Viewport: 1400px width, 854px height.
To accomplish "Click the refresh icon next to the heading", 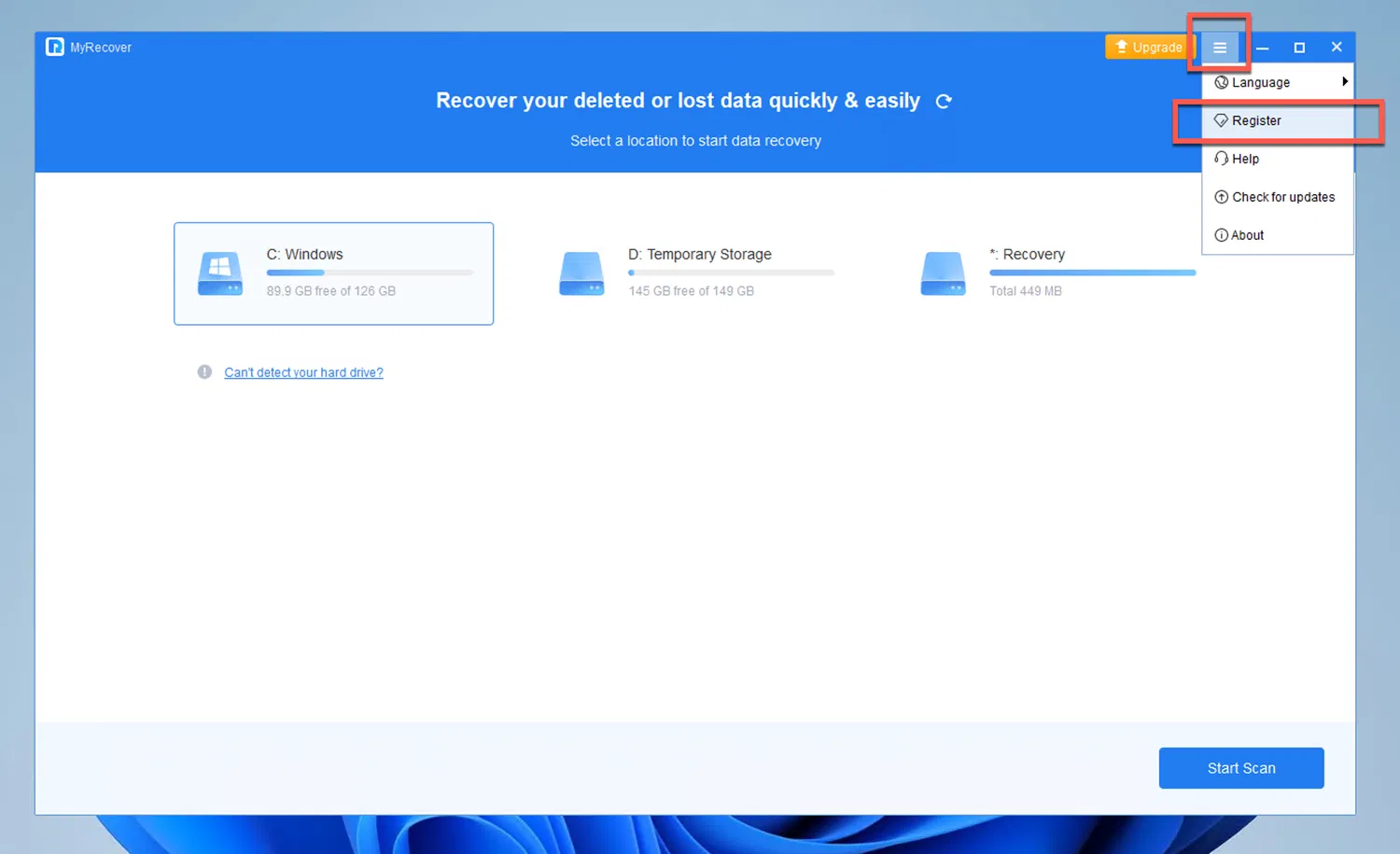I will tap(944, 101).
